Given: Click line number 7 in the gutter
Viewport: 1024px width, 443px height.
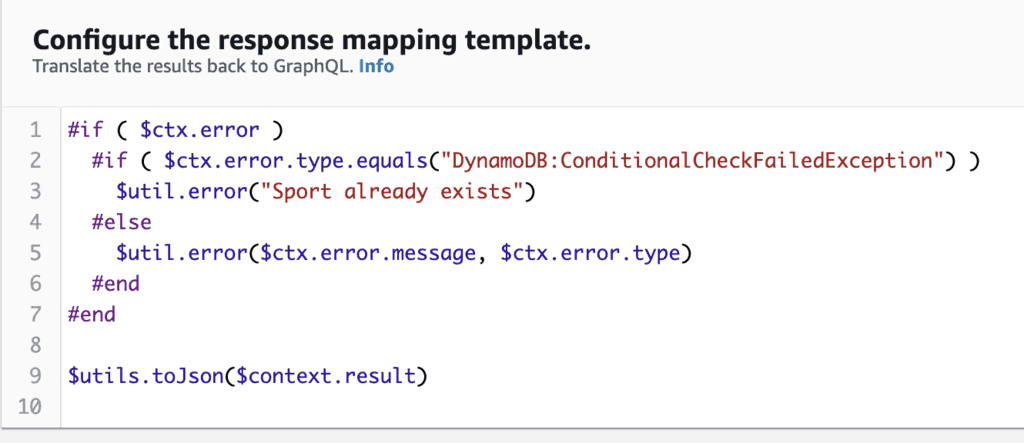Looking at the screenshot, I should [x=35, y=314].
